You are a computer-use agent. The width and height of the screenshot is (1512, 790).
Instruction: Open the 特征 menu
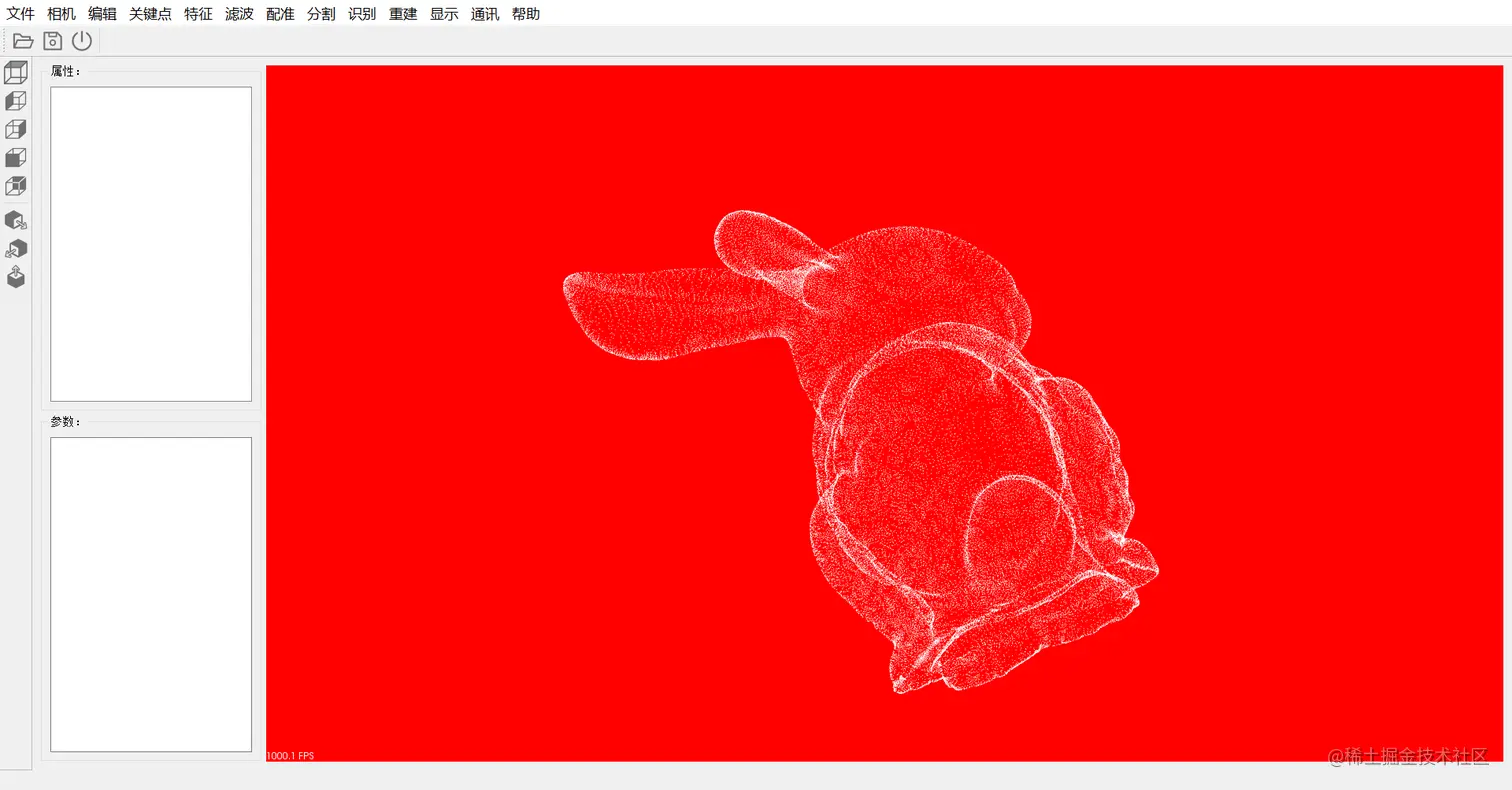pyautogui.click(x=198, y=14)
